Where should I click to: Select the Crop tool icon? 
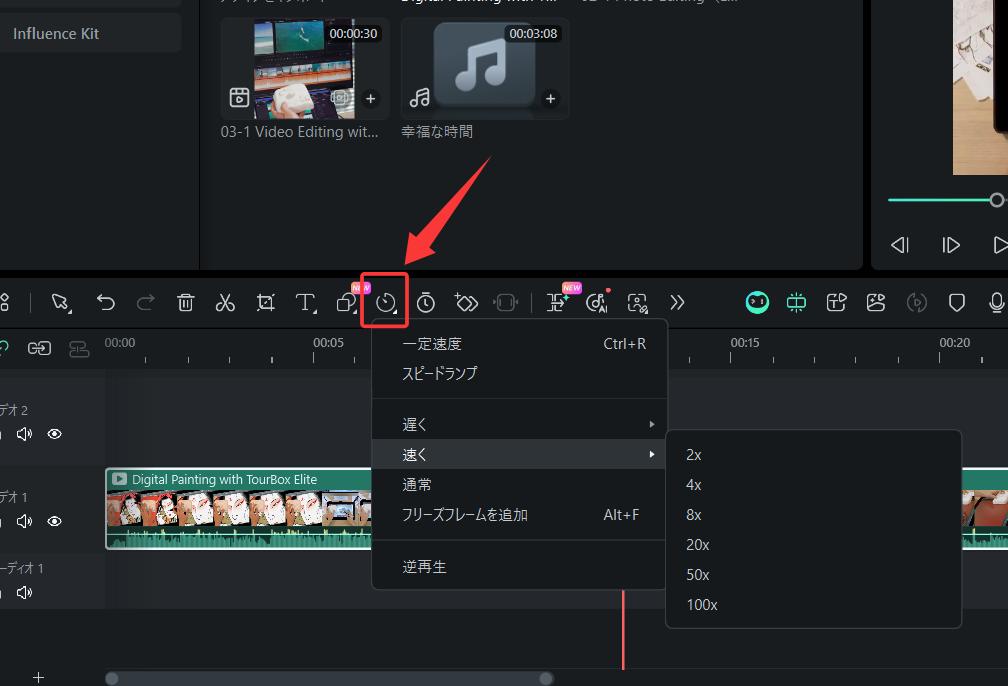[265, 302]
